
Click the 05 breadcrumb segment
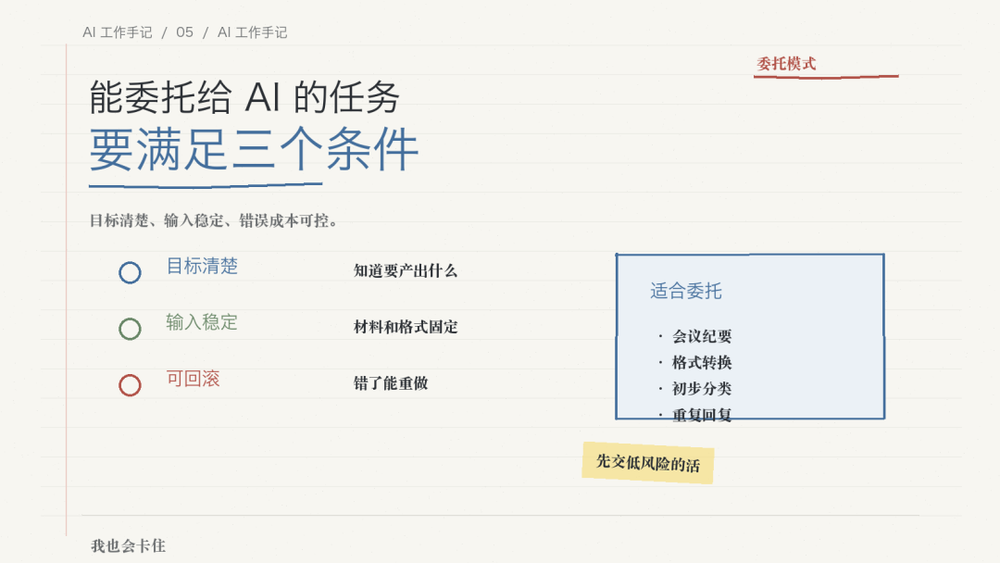click(x=185, y=33)
